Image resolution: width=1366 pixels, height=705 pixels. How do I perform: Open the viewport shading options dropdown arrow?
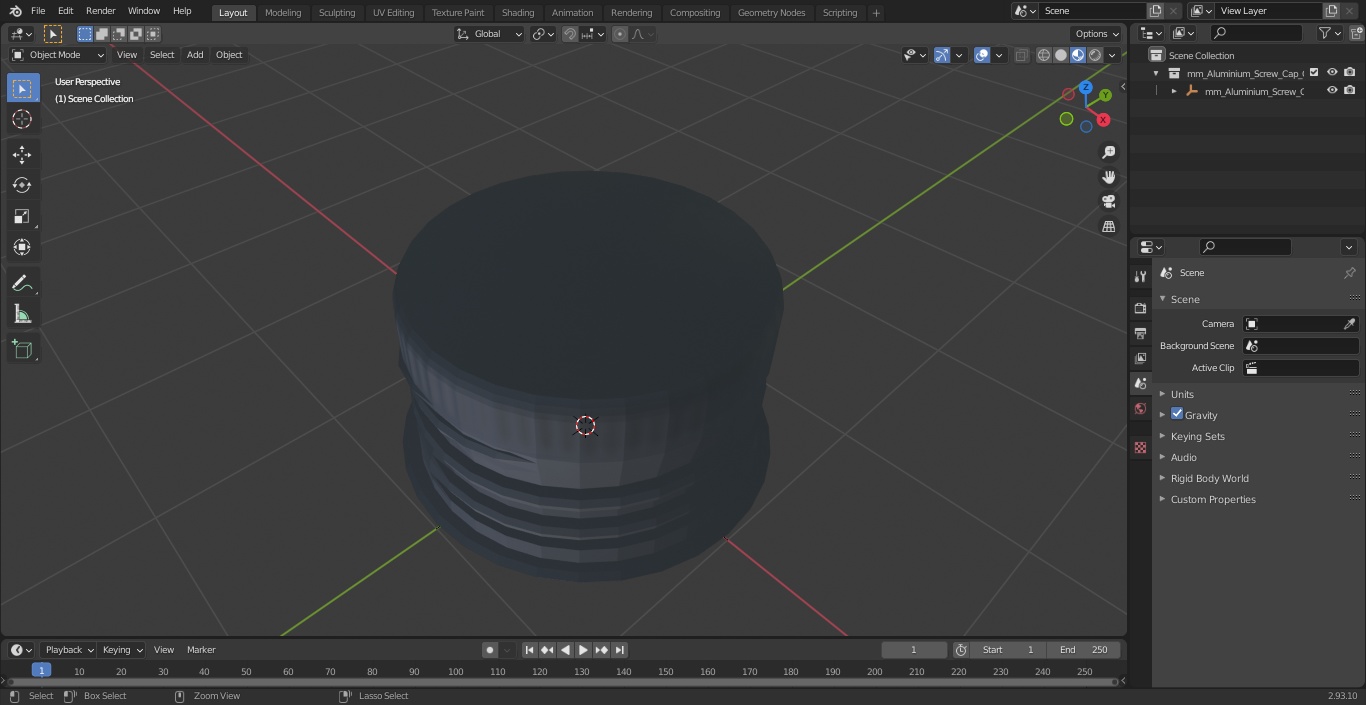point(1112,55)
